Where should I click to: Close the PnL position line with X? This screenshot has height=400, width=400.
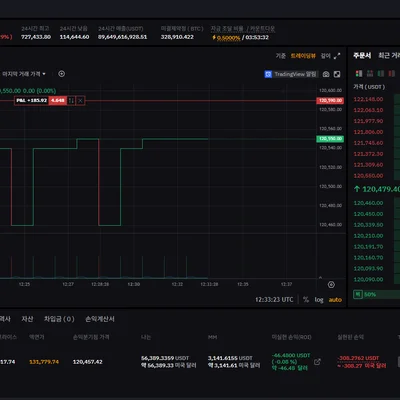[80, 101]
